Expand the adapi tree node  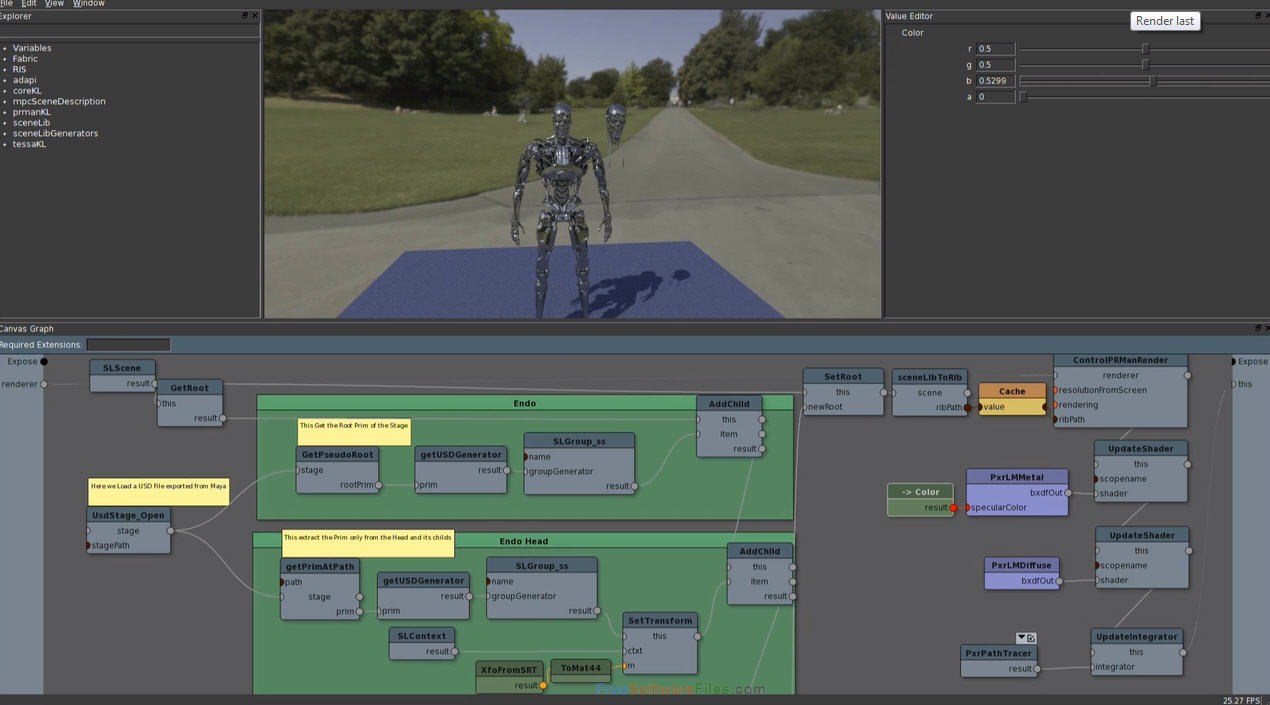click(x=4, y=80)
